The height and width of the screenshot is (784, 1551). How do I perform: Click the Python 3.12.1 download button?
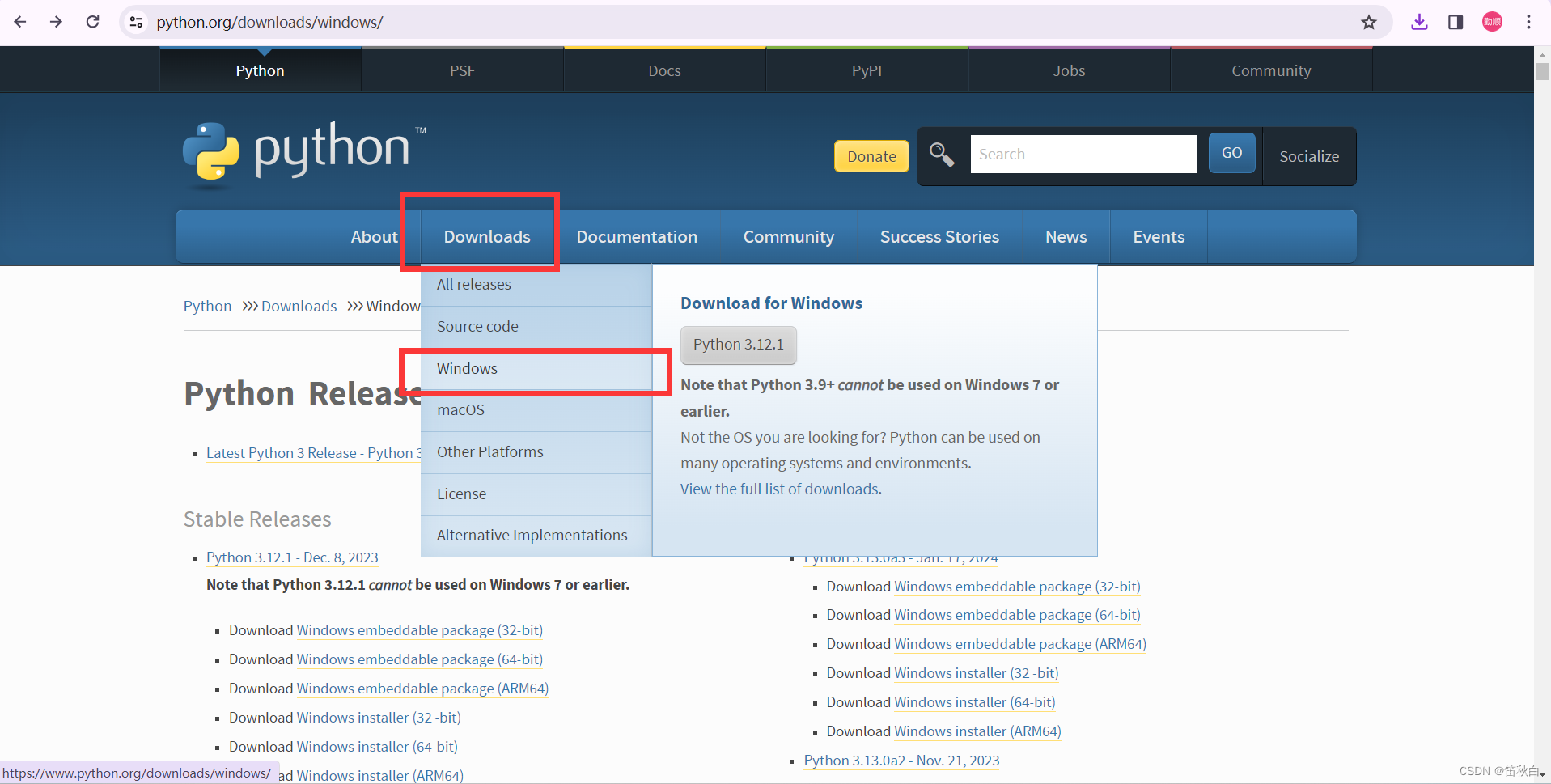739,345
